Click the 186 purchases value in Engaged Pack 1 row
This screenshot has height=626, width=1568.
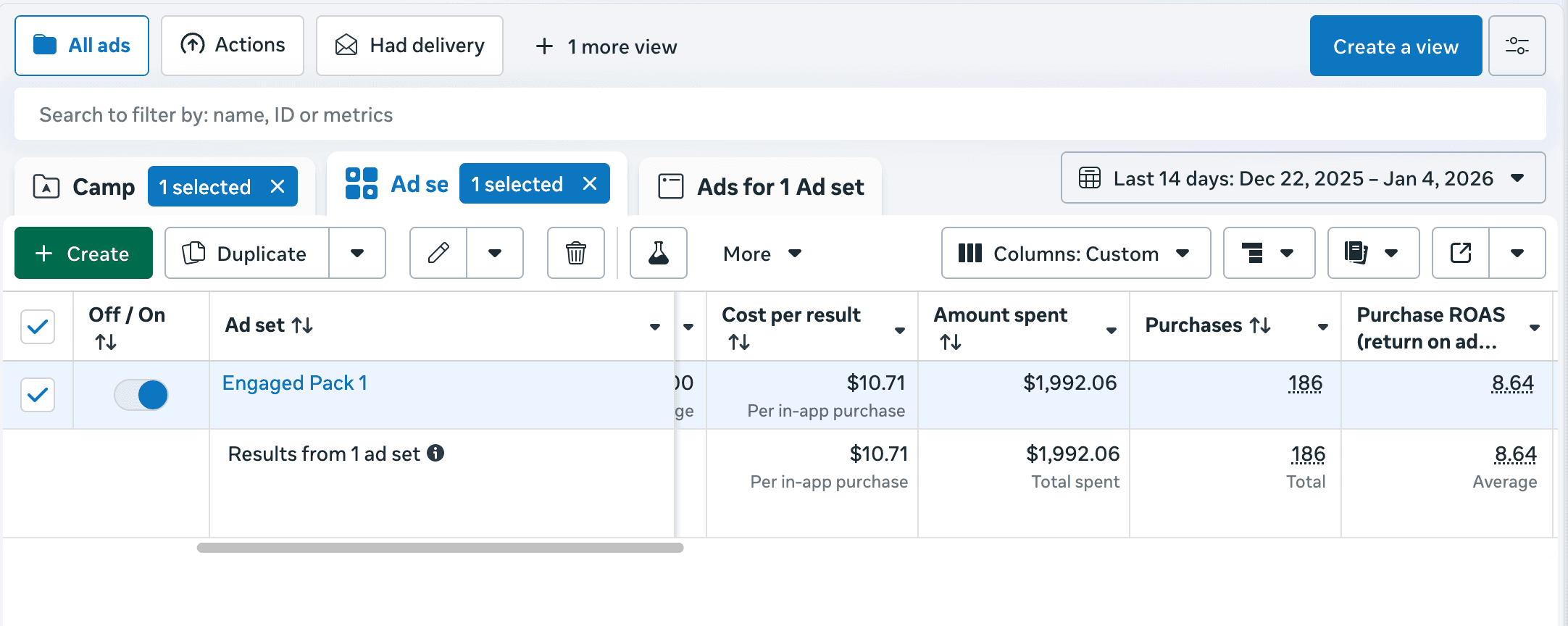[1305, 383]
